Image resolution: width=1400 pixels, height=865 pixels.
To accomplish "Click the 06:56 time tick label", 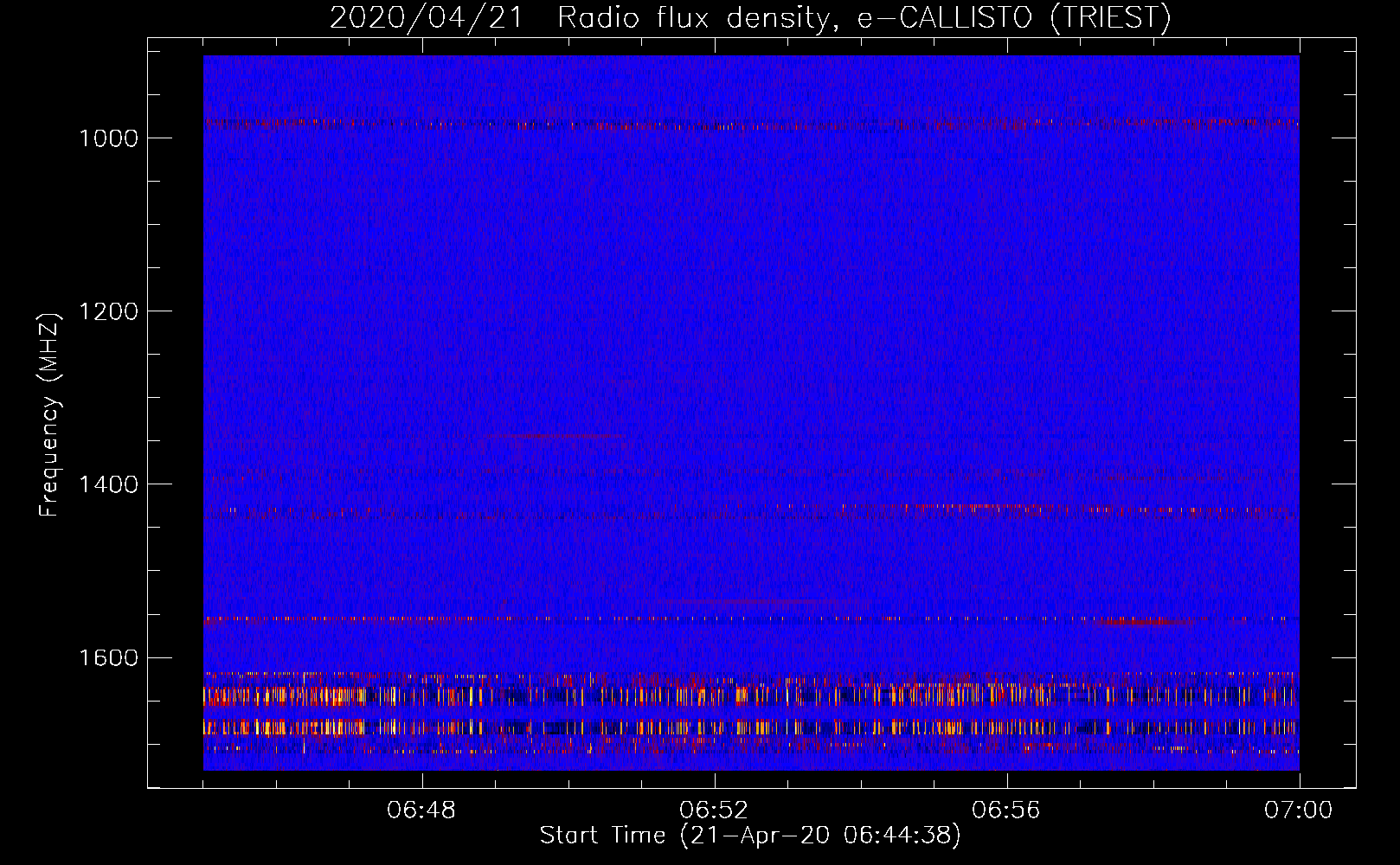I will point(1006,811).
